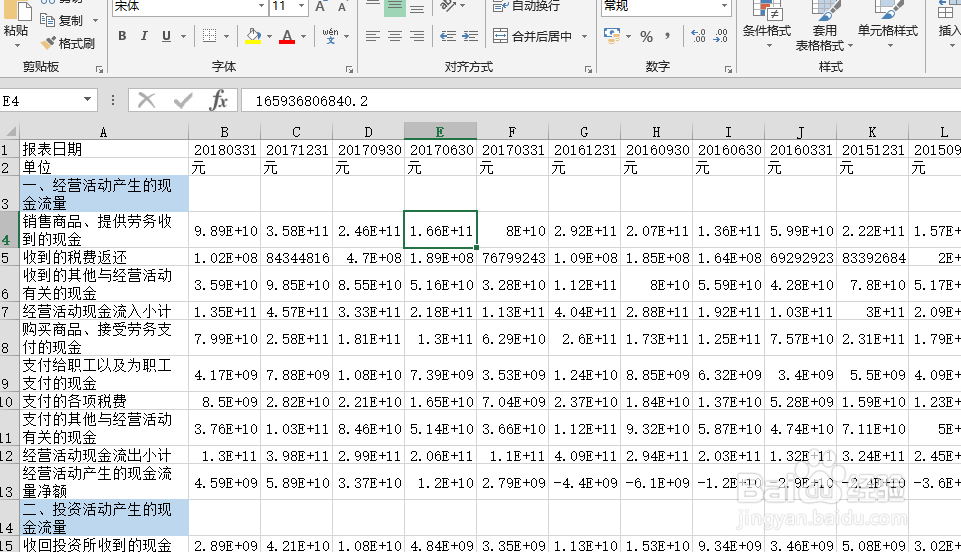Select column E header
The height and width of the screenshot is (552, 961).
(x=440, y=131)
